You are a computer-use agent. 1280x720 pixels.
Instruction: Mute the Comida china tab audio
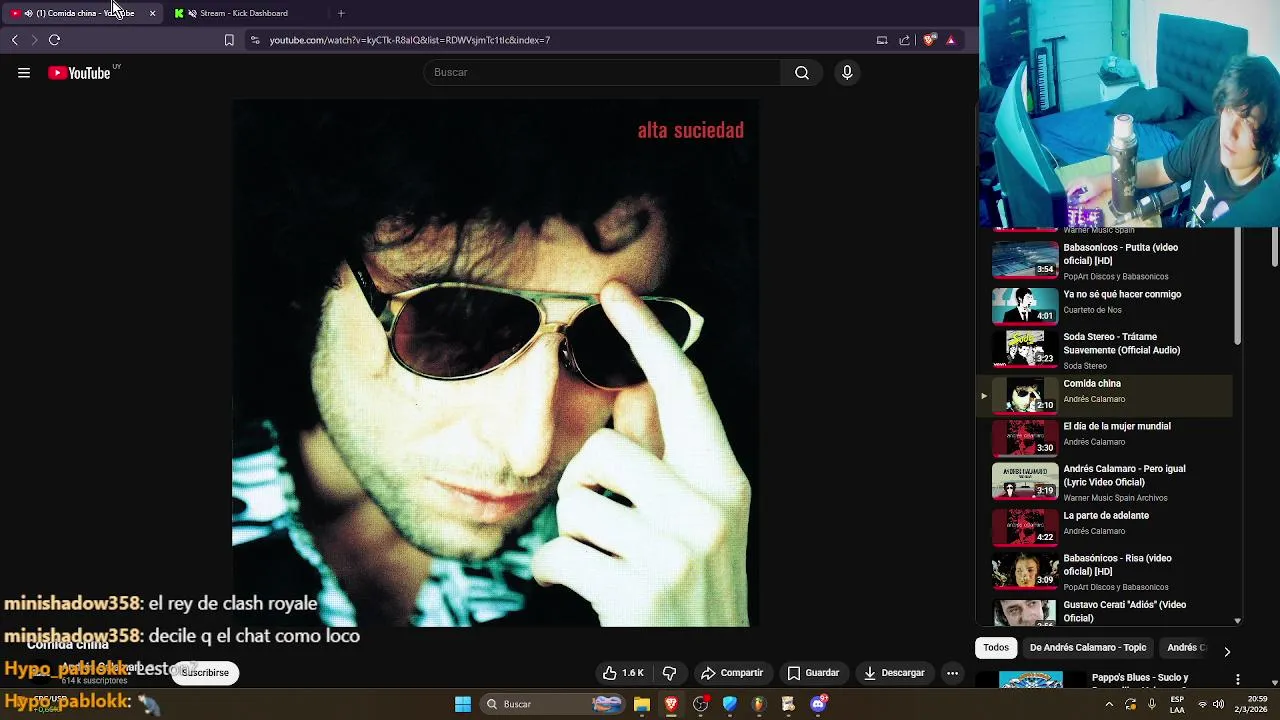pos(28,13)
